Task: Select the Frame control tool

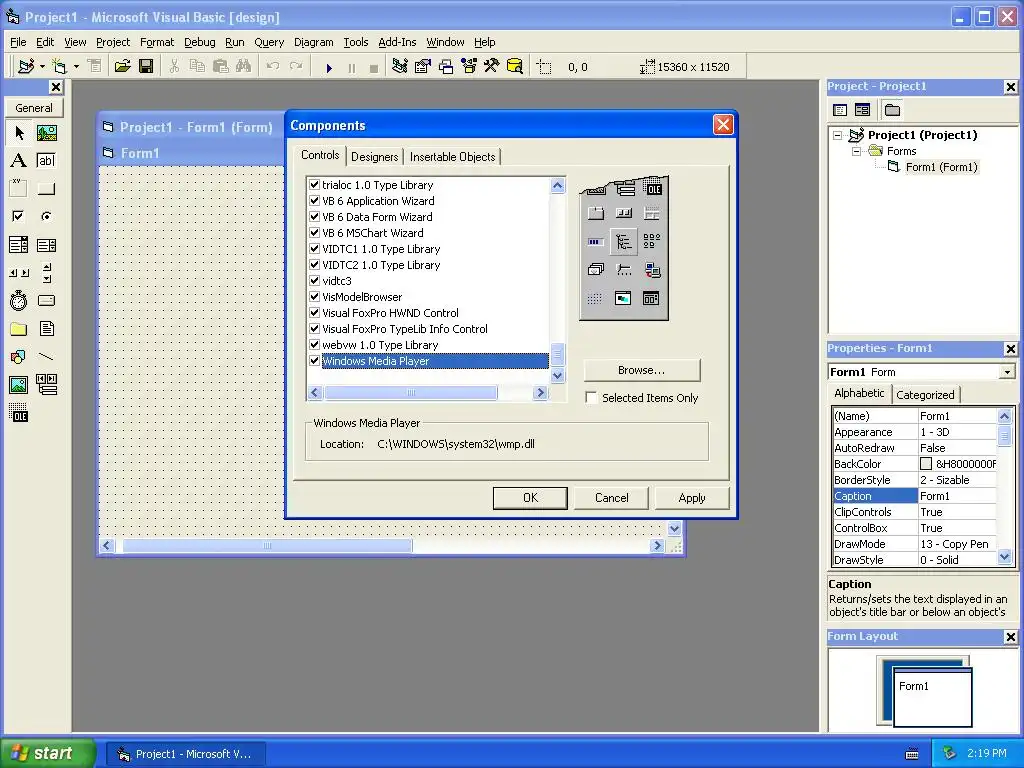Action: click(19, 189)
